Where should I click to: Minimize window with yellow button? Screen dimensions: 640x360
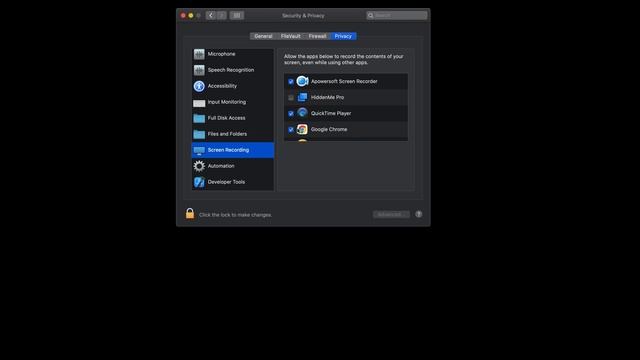click(x=191, y=16)
